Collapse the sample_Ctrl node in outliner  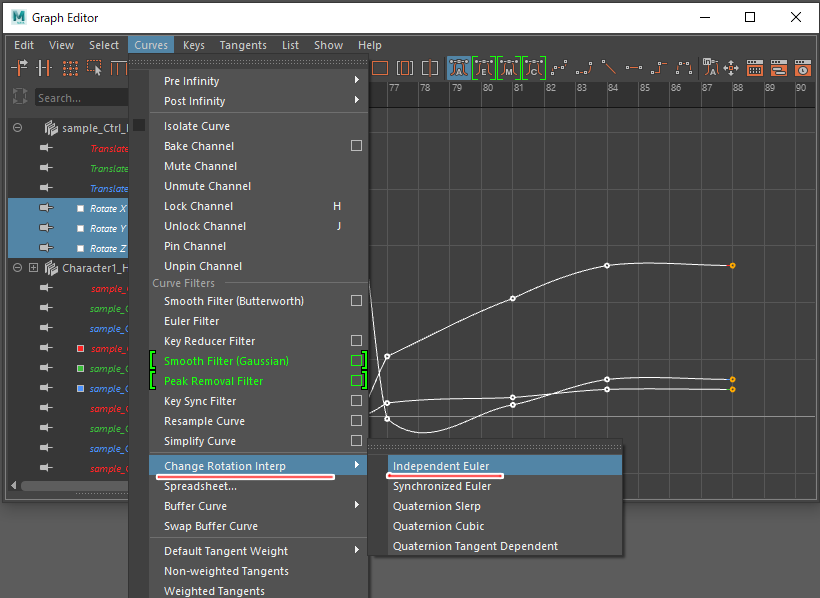coord(17,128)
